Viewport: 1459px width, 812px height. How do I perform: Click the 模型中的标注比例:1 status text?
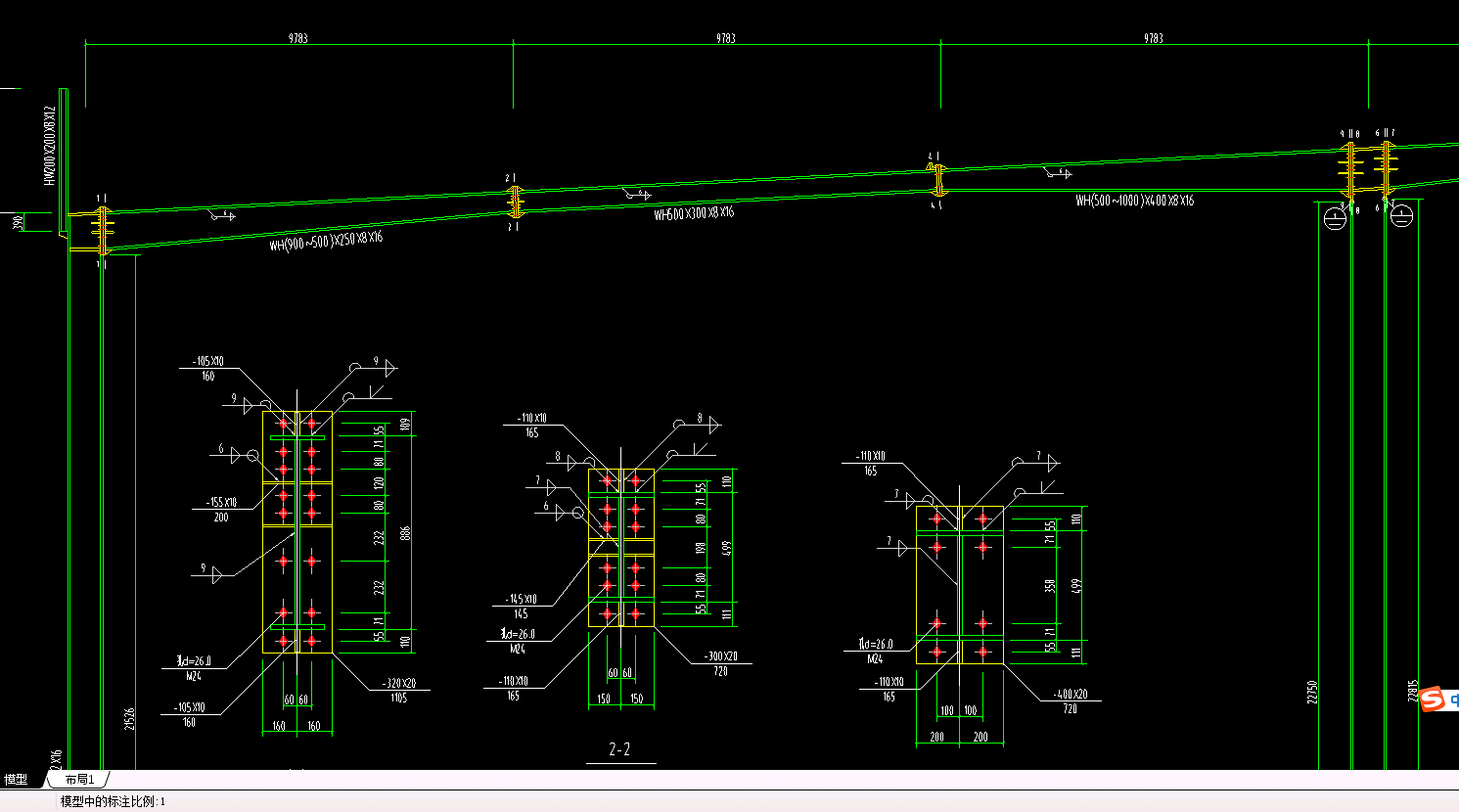(113, 802)
